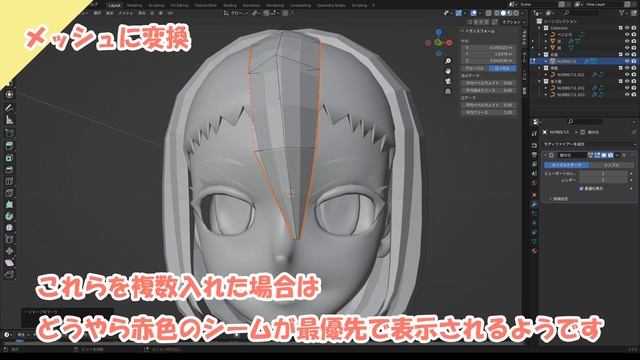640x360 pixels.
Task: Open the Object Data properties tab
Action: 534,242
